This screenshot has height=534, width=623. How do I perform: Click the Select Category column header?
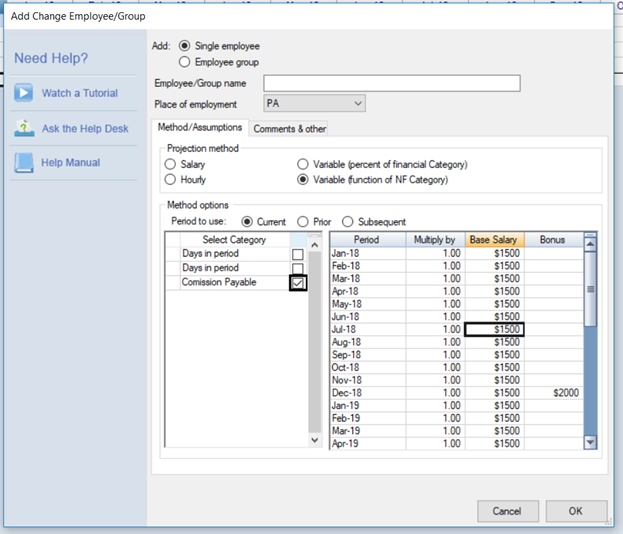(234, 240)
